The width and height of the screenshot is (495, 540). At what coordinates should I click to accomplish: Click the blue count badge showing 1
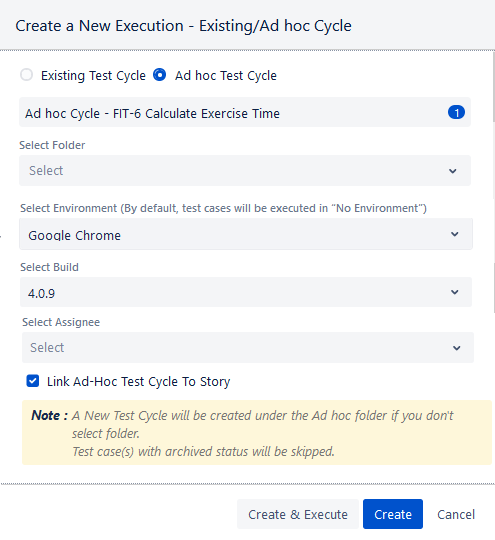(x=456, y=113)
